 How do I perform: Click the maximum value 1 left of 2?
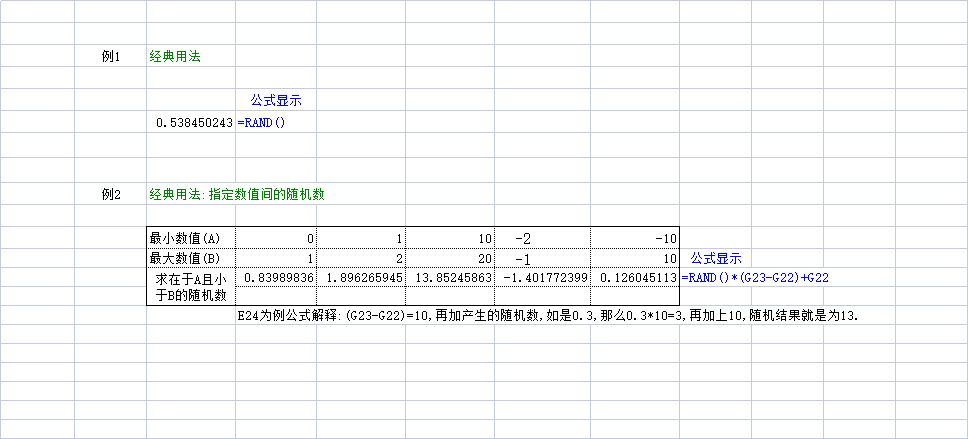276,257
